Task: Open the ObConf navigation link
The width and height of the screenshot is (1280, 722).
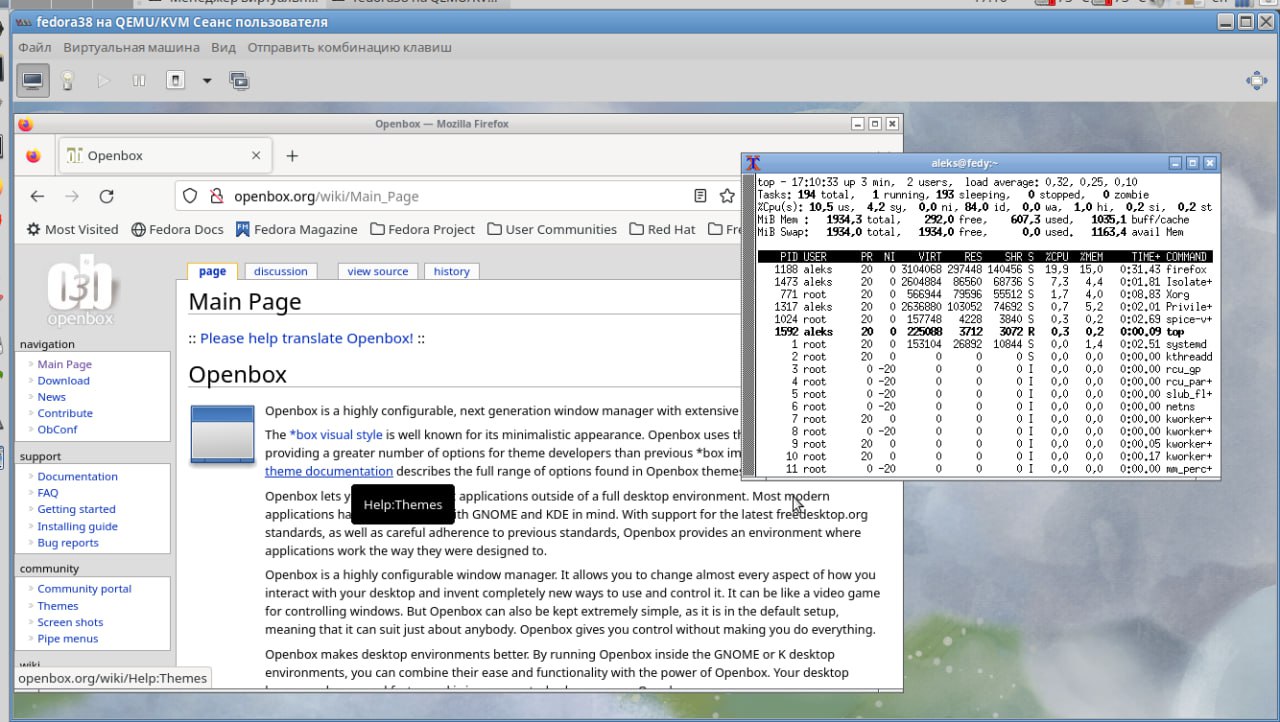Action: coord(58,429)
